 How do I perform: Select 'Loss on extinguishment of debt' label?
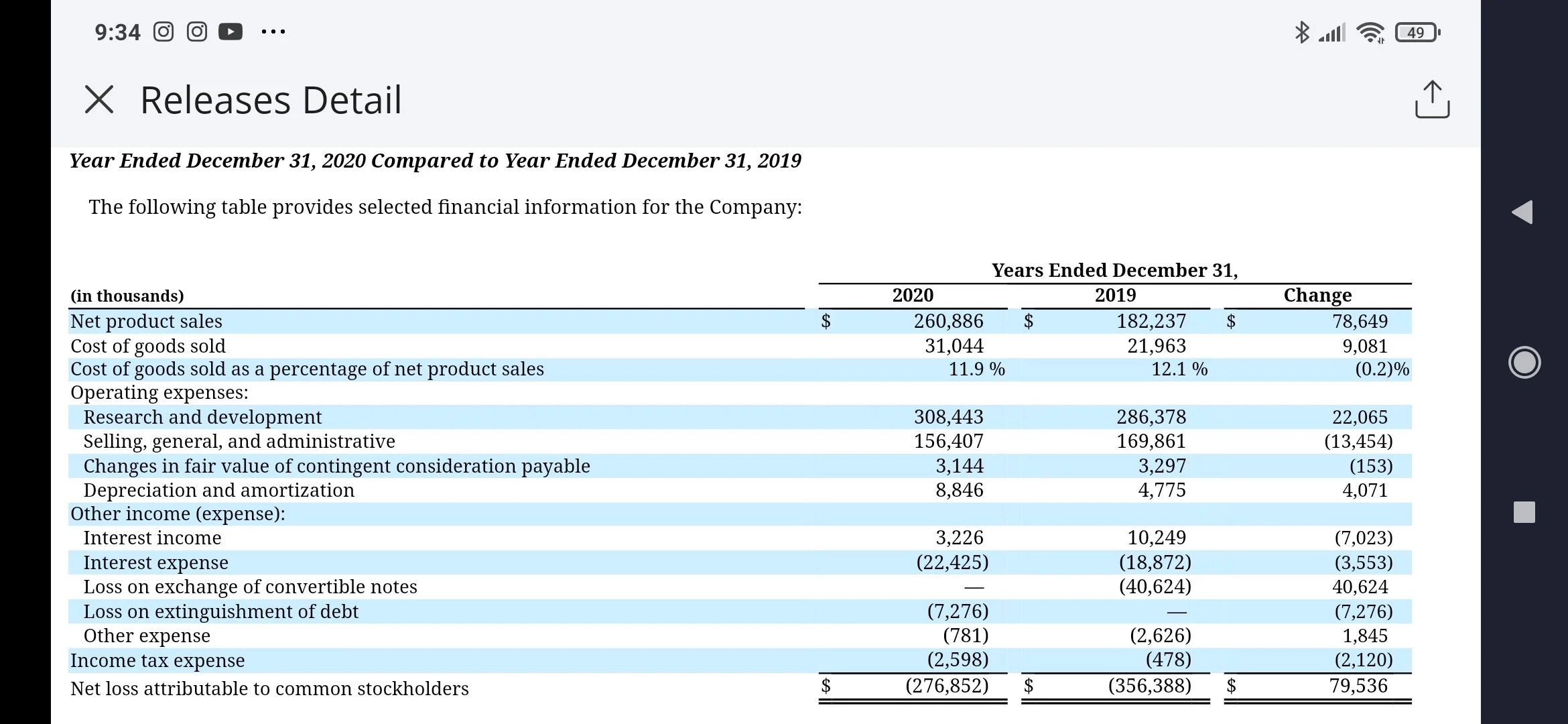[220, 611]
